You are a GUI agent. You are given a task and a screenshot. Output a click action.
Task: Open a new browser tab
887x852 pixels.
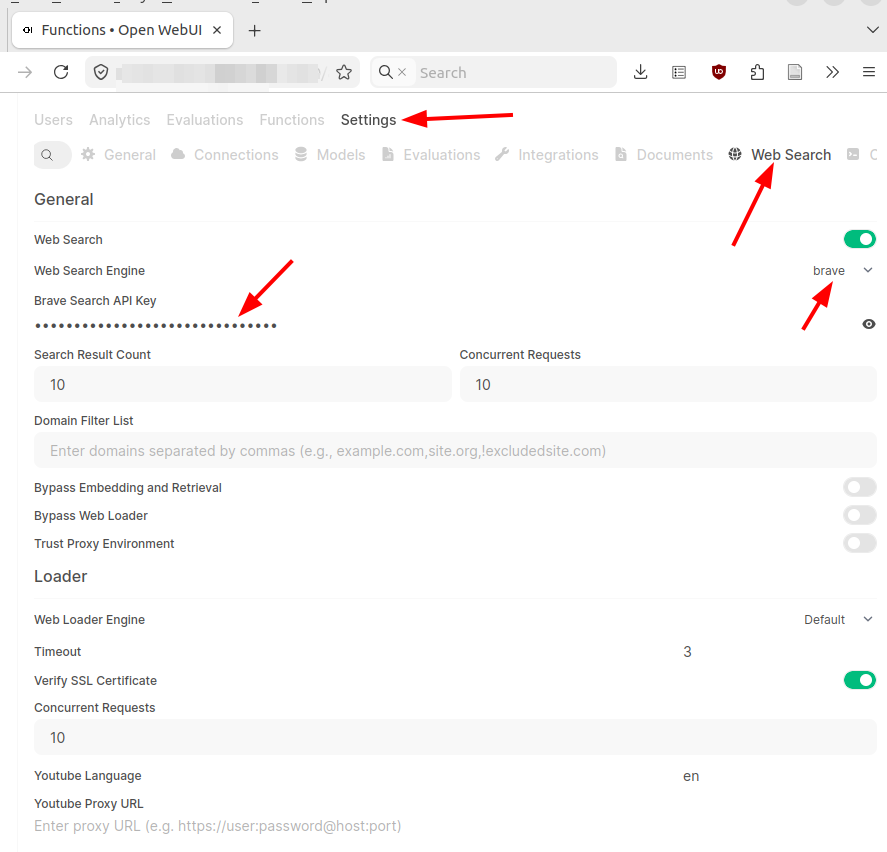point(254,30)
